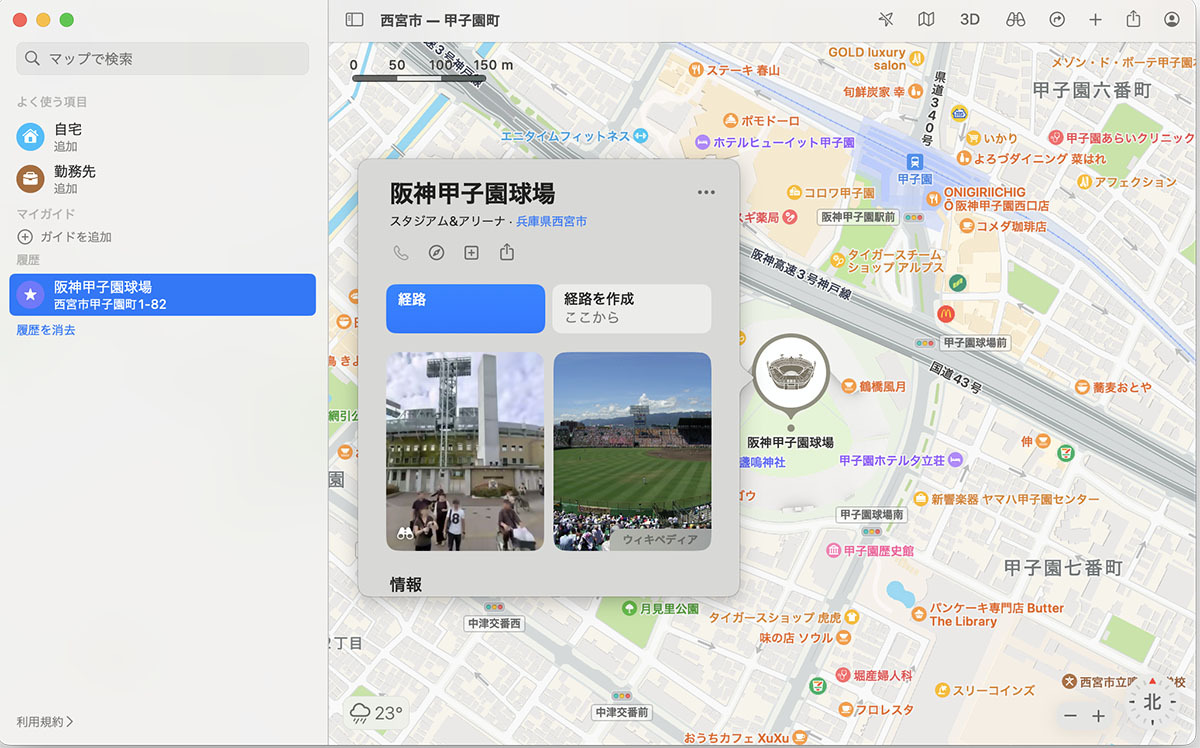Image resolution: width=1200 pixels, height=748 pixels.
Task: Select 味の店 ソウル restaurant marker
Action: (x=845, y=638)
